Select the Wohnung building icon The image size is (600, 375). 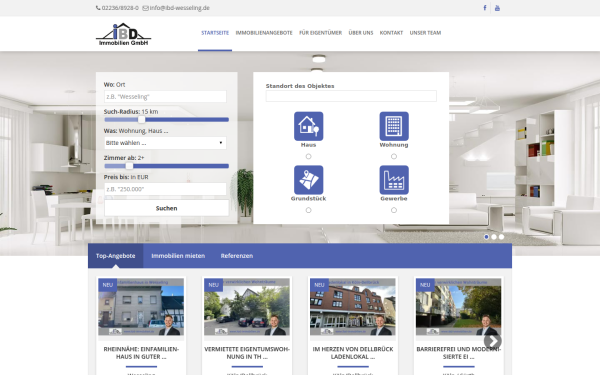(x=394, y=126)
